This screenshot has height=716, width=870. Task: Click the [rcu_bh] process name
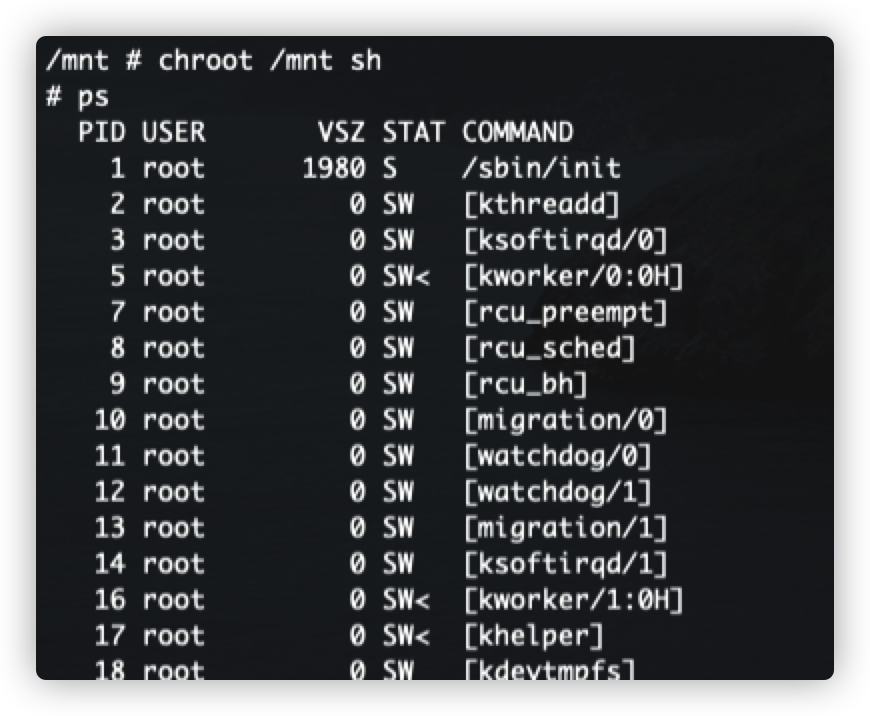tap(525, 384)
